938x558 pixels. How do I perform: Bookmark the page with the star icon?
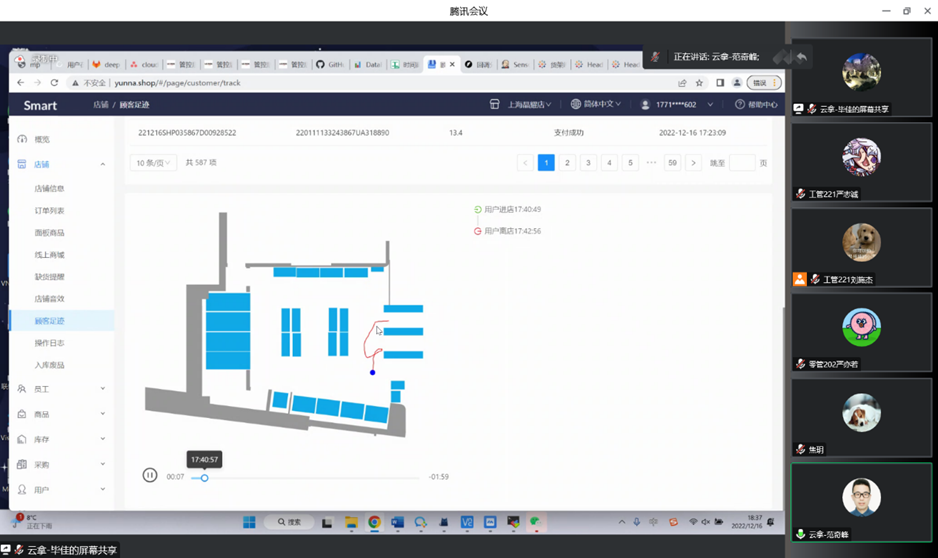point(699,83)
